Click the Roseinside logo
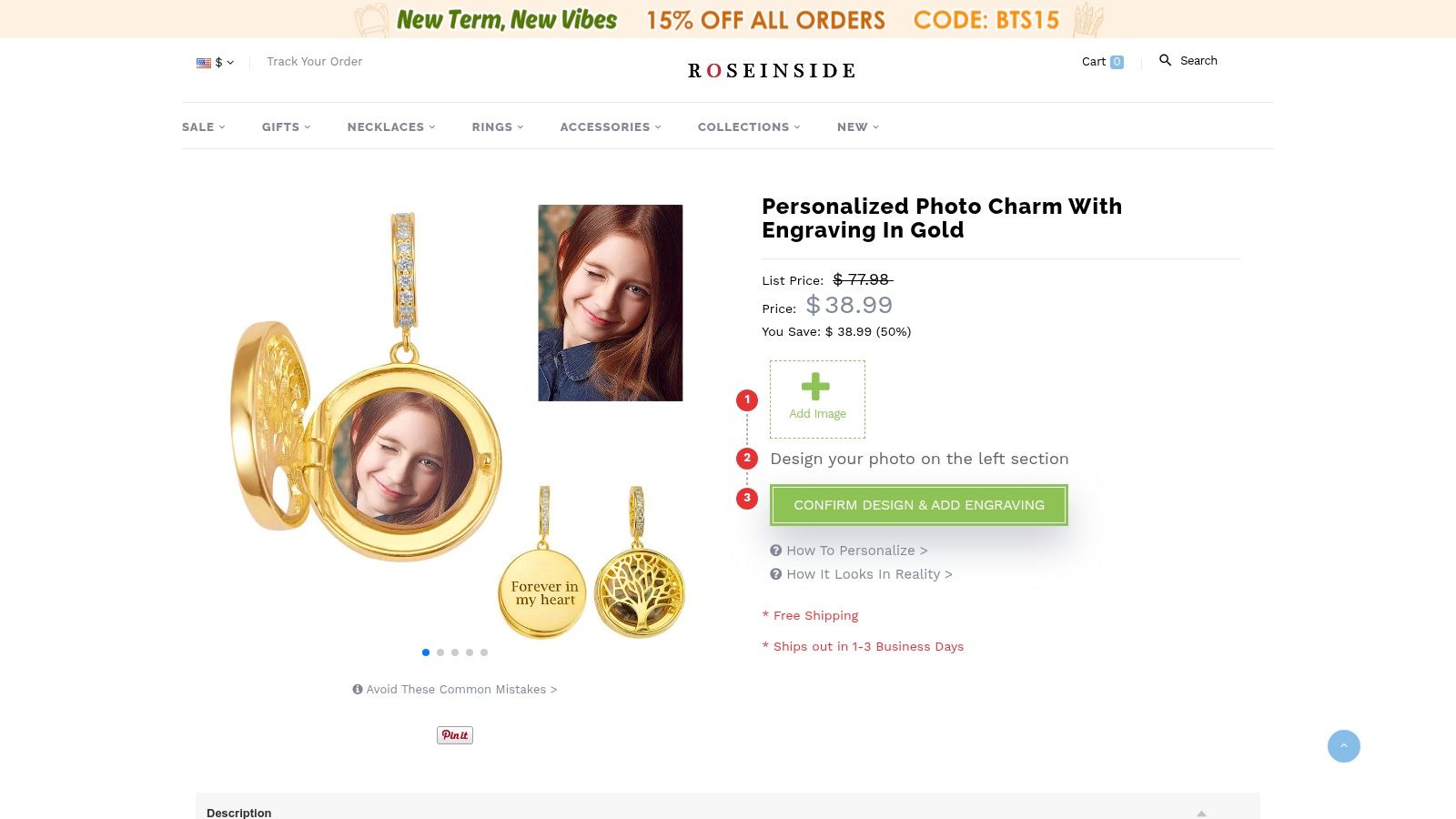This screenshot has height=819, width=1456. click(771, 71)
